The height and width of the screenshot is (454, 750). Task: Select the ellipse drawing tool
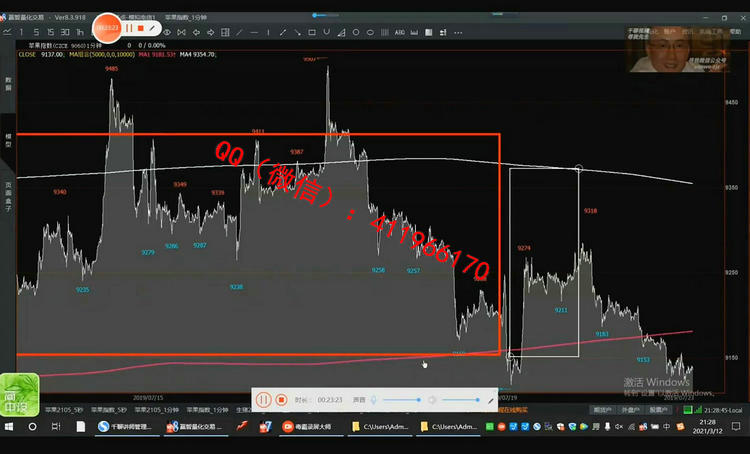pyautogui.click(x=370, y=33)
